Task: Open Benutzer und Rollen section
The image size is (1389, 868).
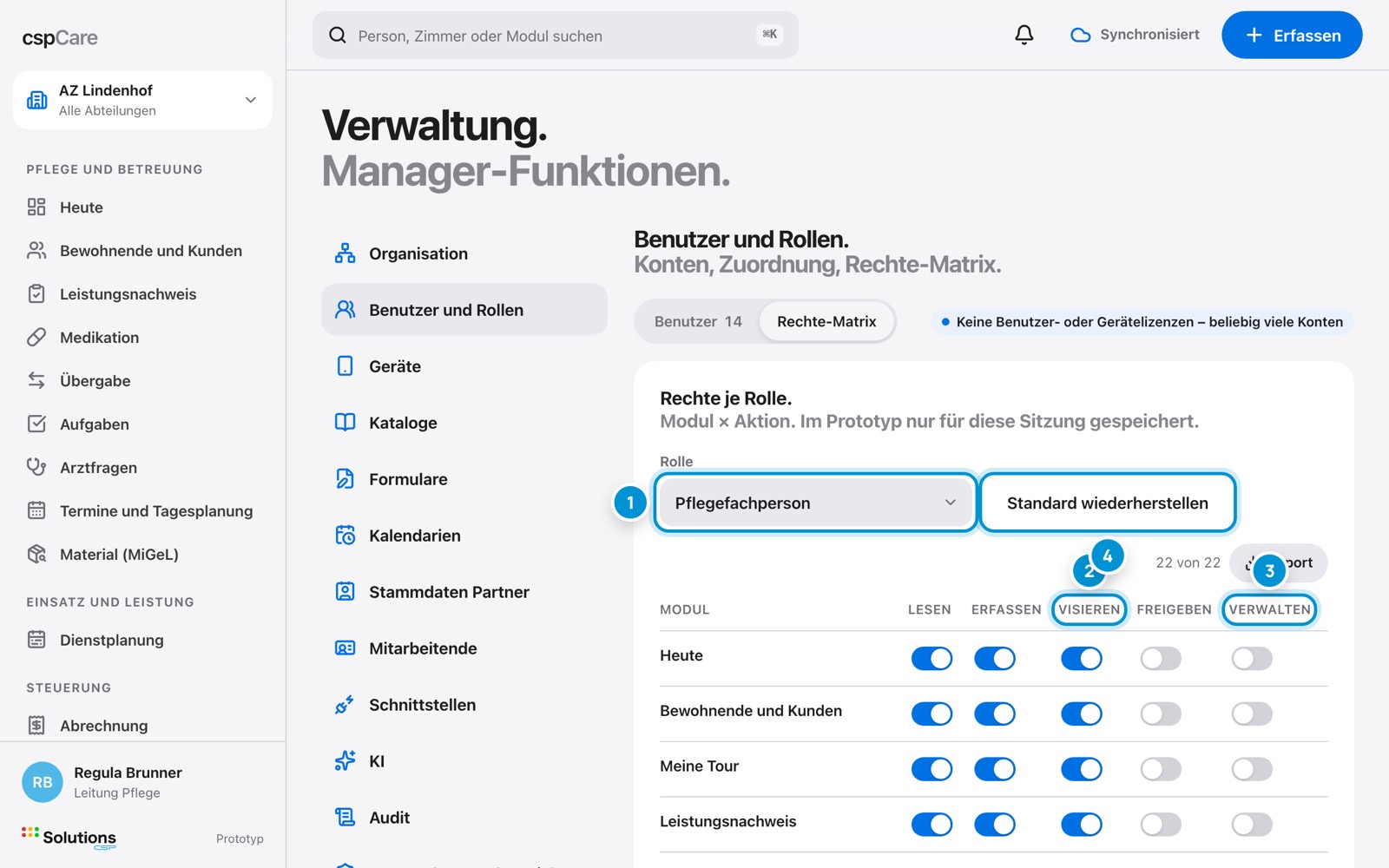Action: [x=464, y=310]
